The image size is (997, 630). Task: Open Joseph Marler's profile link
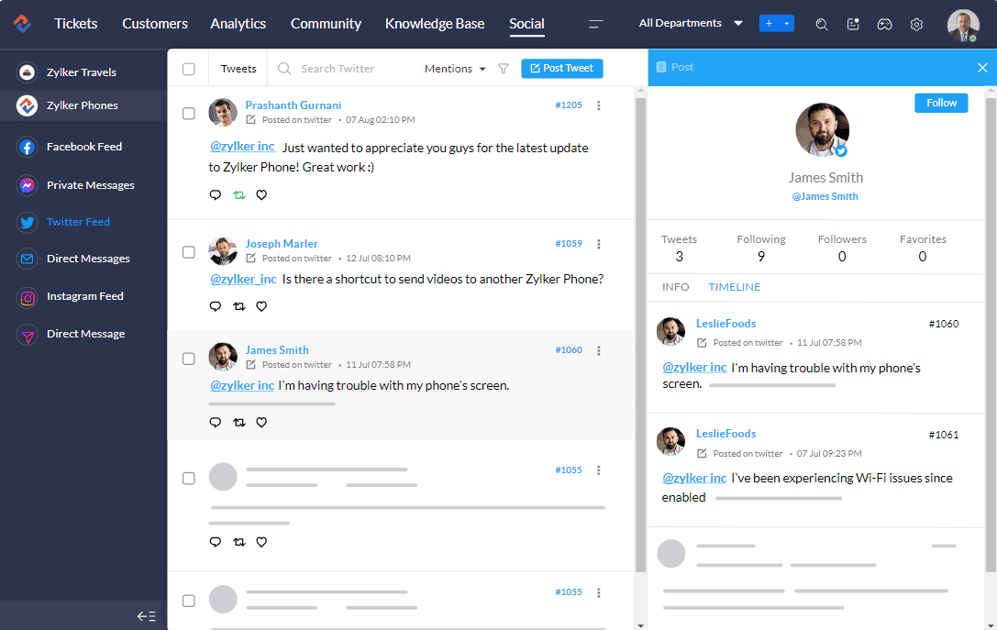[x=282, y=243]
